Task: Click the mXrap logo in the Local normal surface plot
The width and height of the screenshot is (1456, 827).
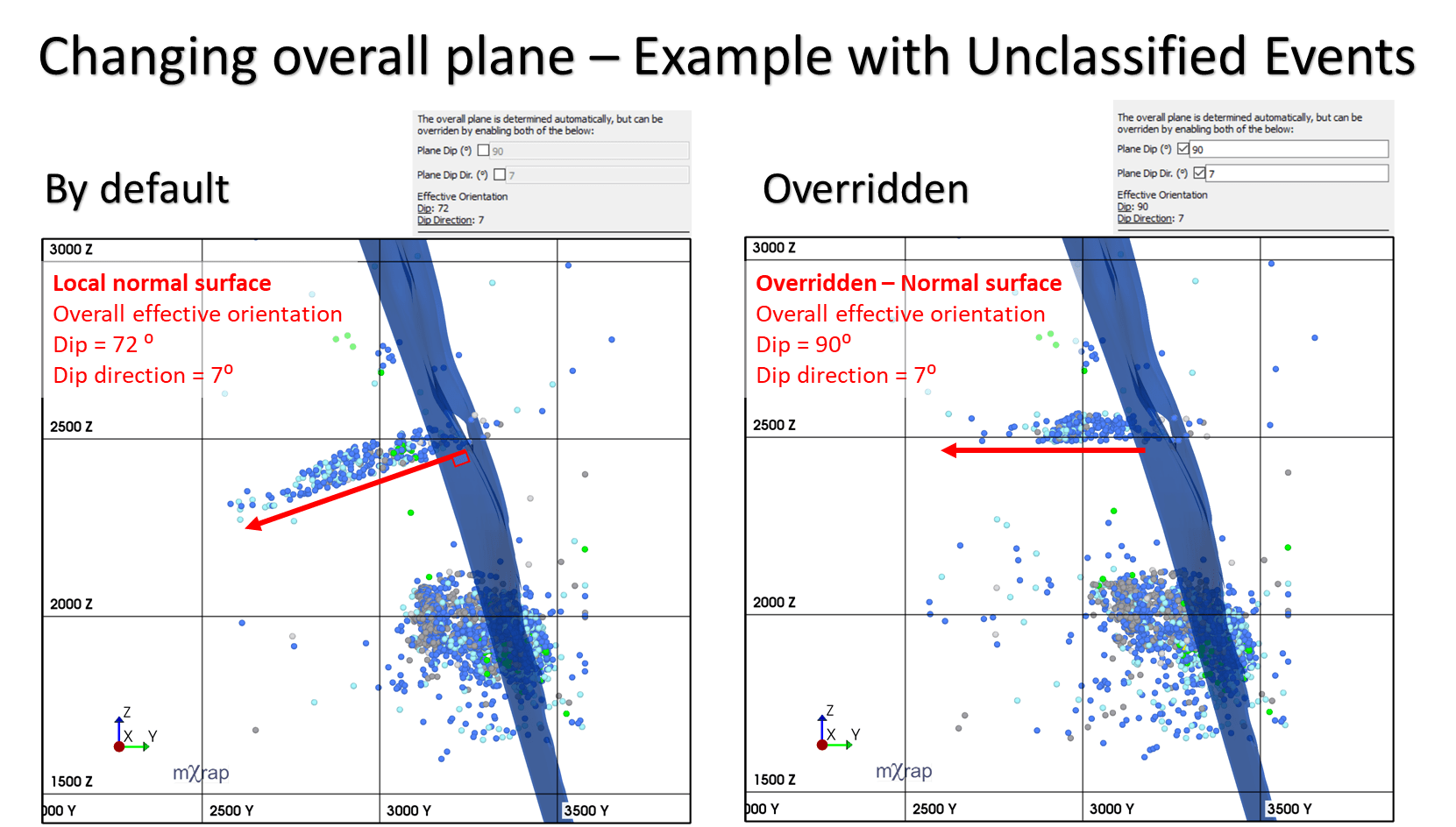Action: 201,773
